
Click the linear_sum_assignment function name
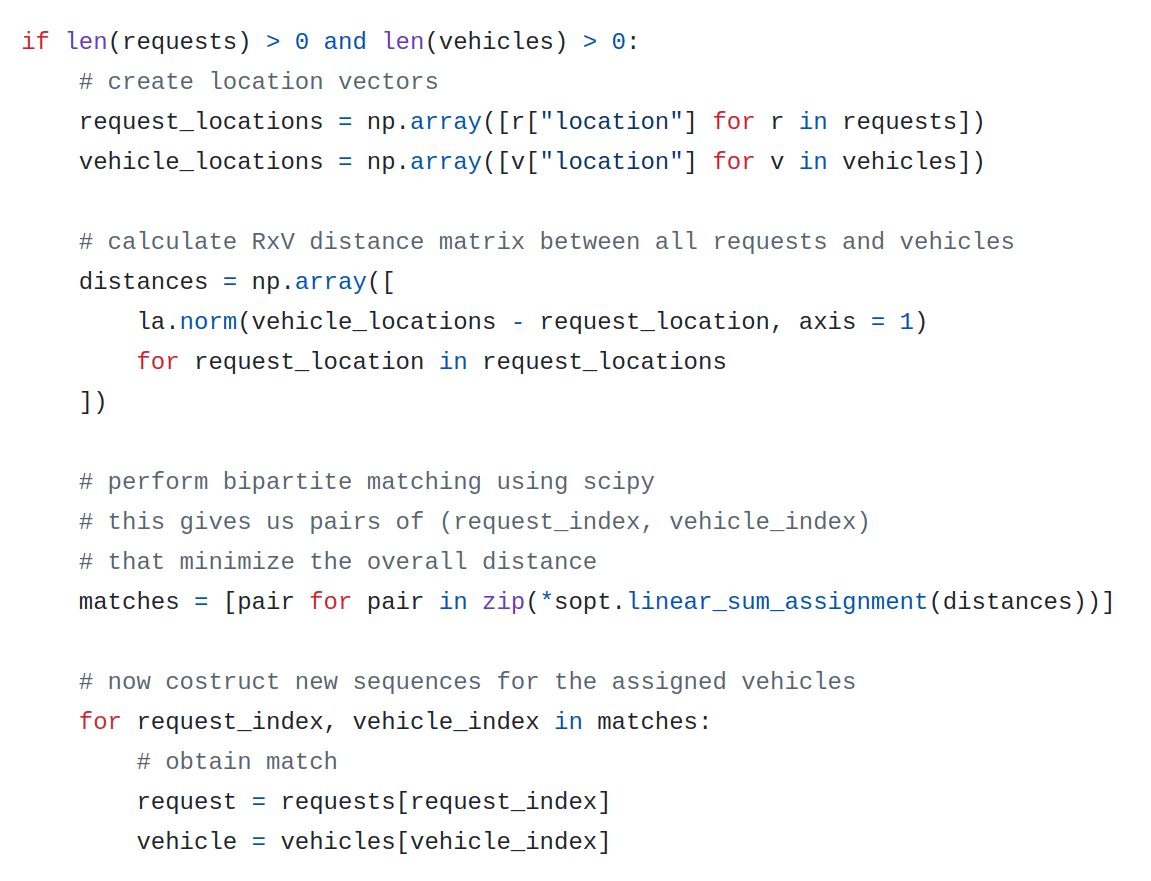[778, 601]
